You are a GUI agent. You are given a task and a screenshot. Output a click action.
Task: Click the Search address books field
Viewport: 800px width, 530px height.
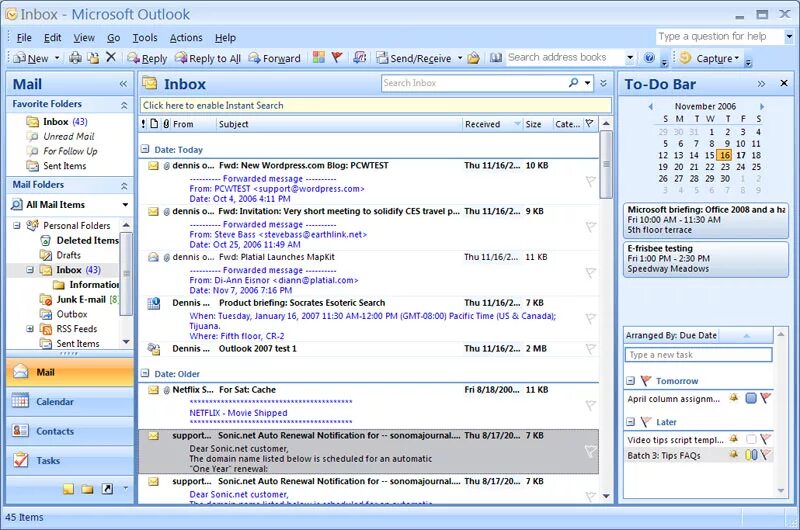pyautogui.click(x=565, y=58)
